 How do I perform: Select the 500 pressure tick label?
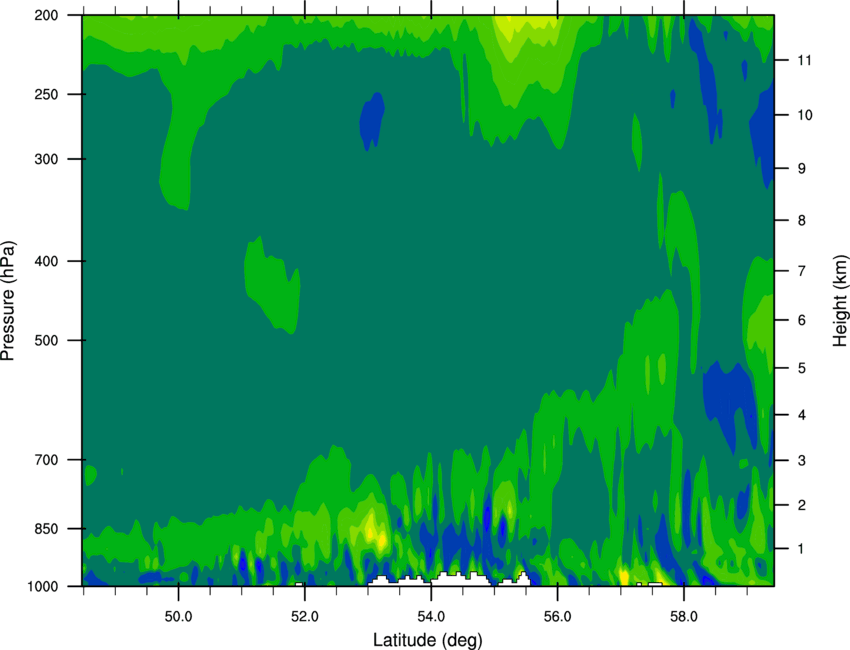46,340
